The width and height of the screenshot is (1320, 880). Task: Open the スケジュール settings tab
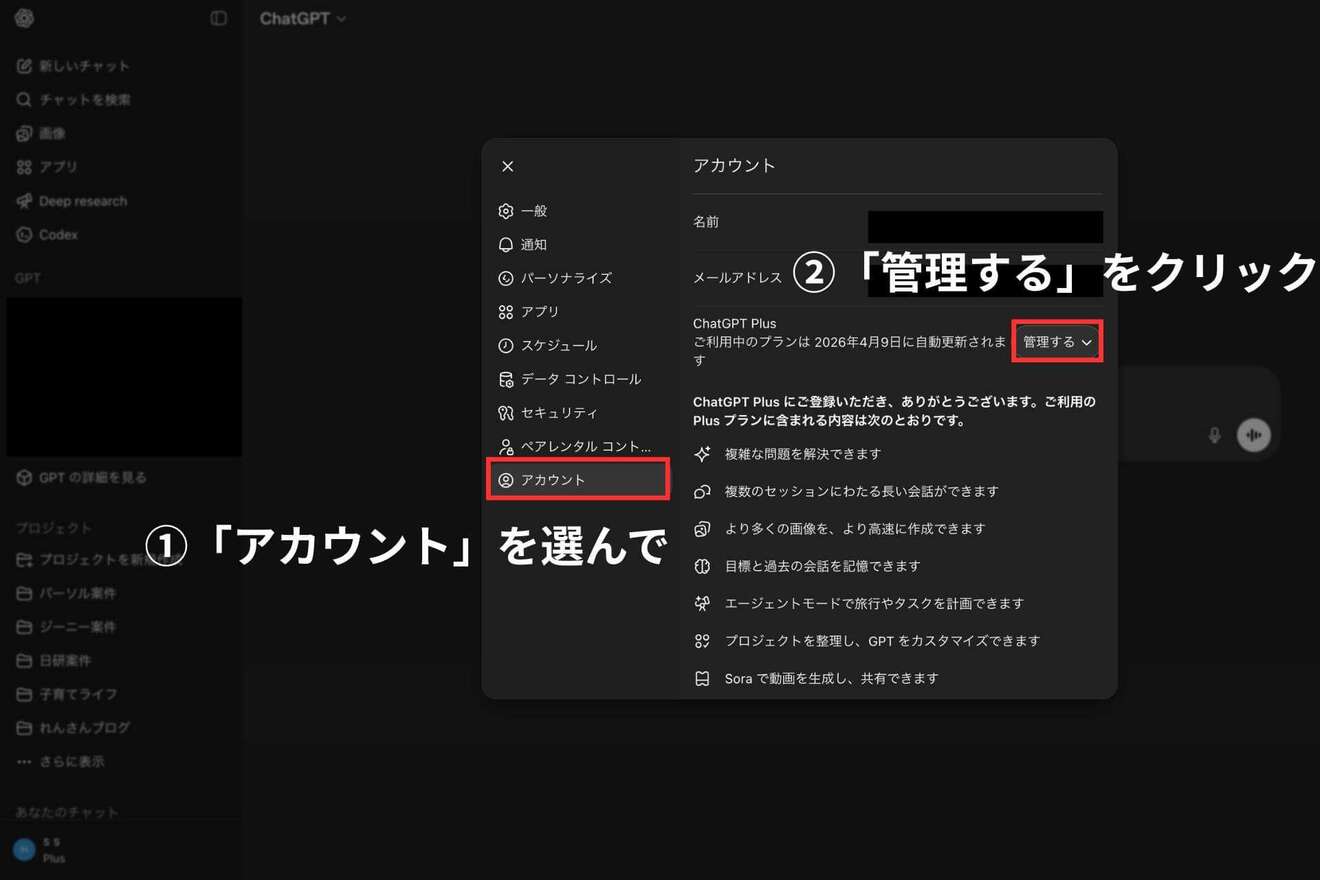pos(578,345)
